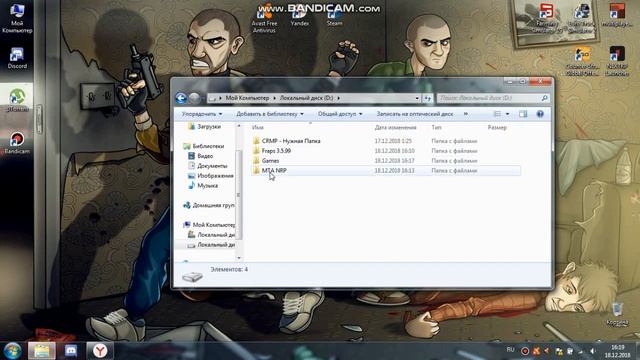Select the MTA NRP folder
Image resolution: width=640 pixels, height=360 pixels.
(x=274, y=170)
